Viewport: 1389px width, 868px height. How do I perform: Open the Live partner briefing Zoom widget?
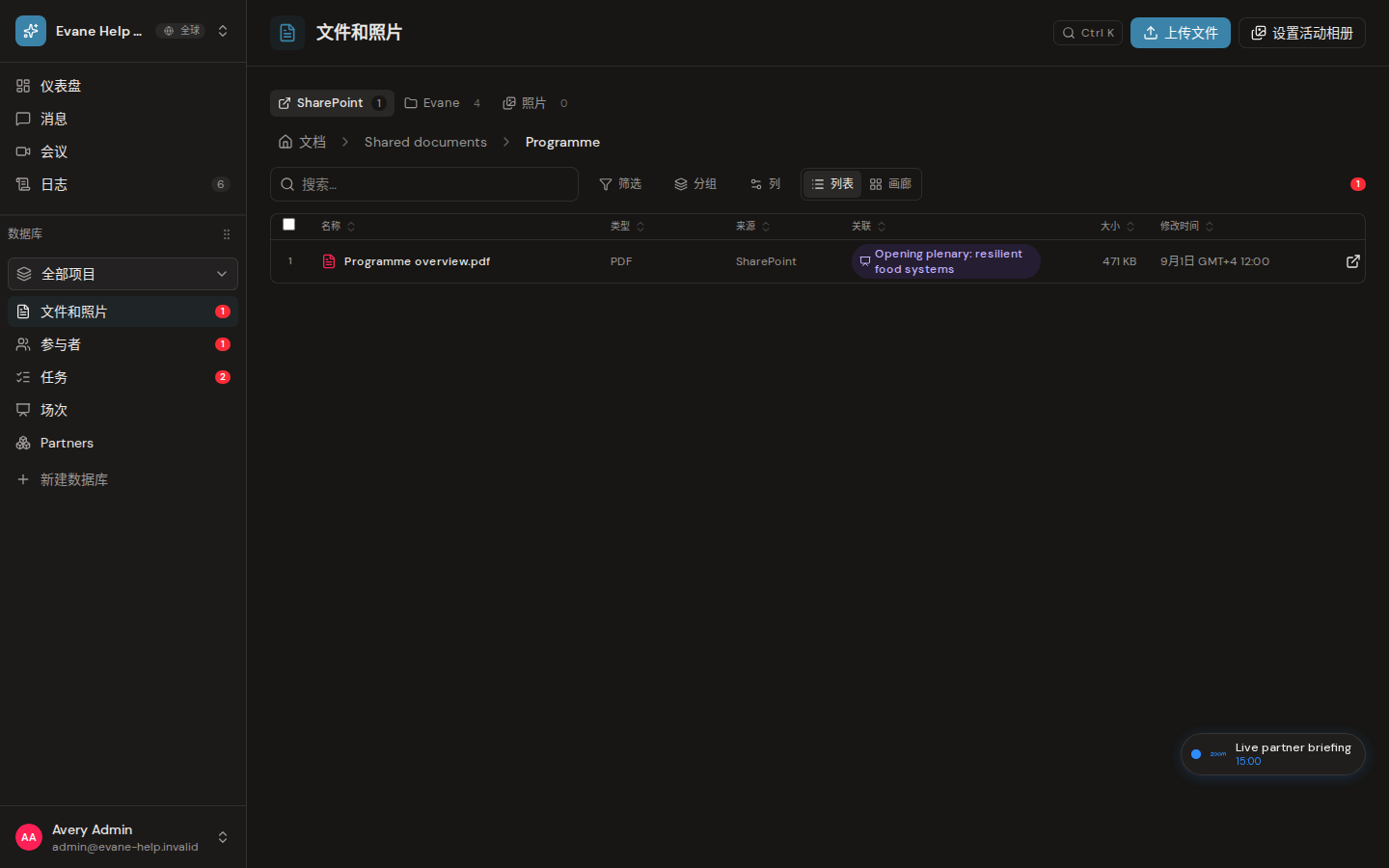point(1273,754)
